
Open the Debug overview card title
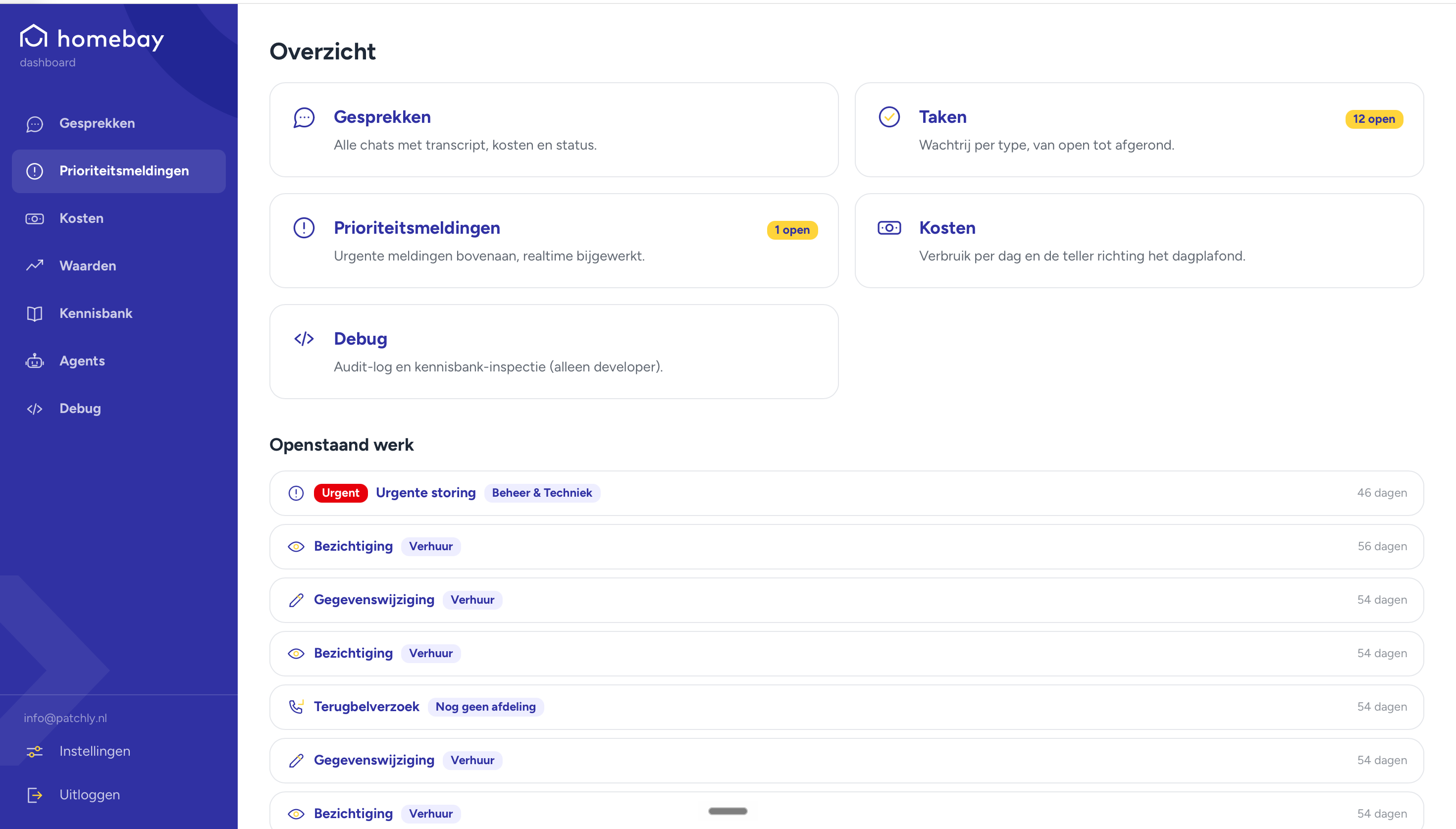pos(361,339)
